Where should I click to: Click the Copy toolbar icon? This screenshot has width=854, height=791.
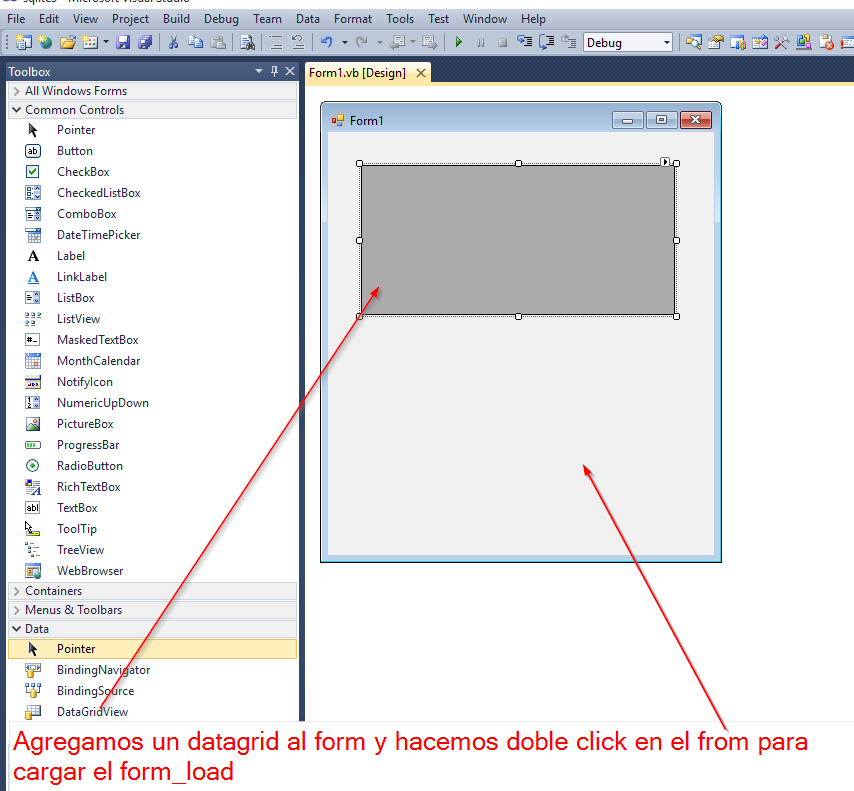(x=196, y=42)
